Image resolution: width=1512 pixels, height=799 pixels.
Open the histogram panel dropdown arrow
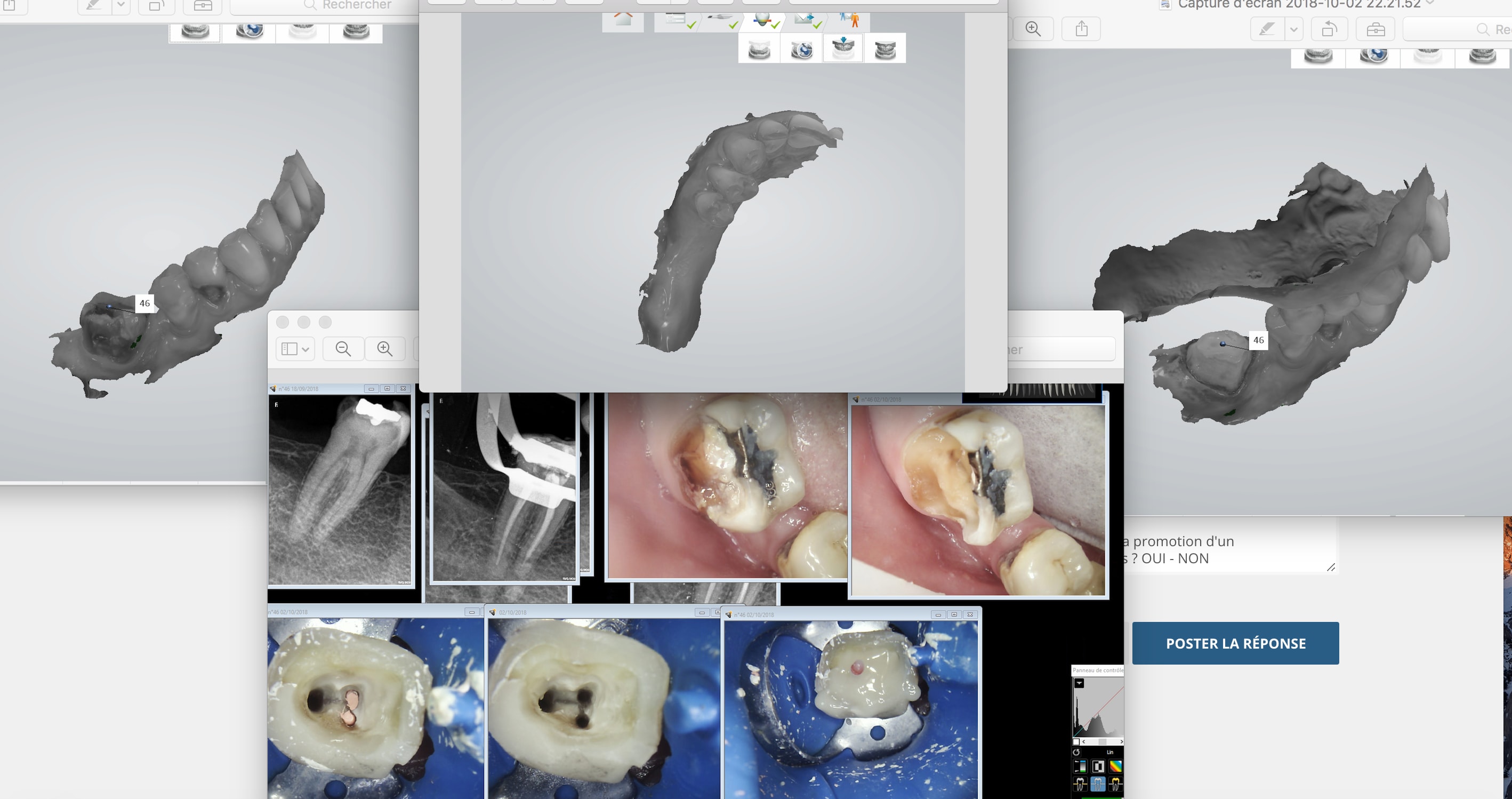coord(1079,683)
